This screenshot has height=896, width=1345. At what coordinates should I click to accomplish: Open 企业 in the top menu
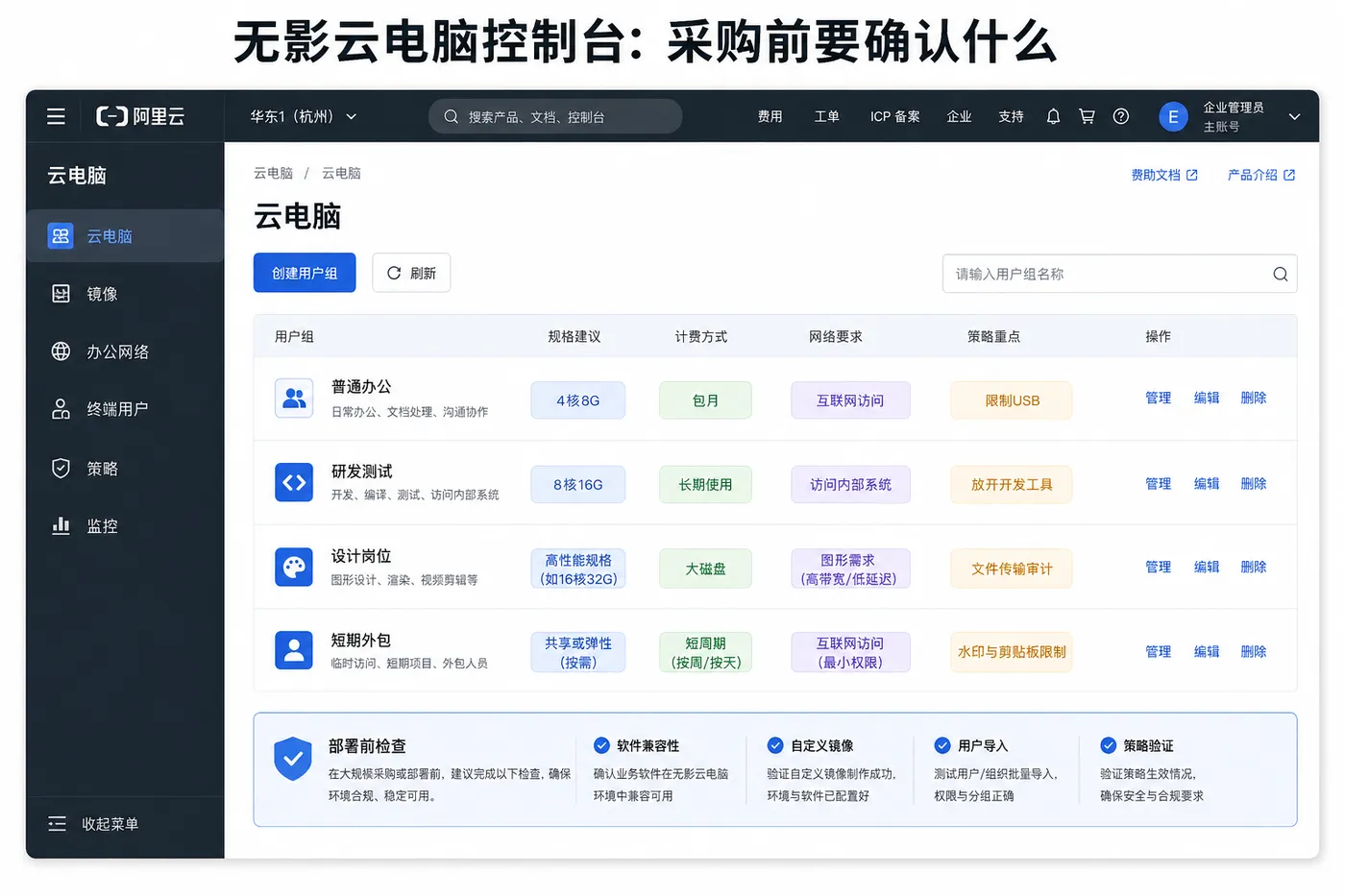[959, 116]
